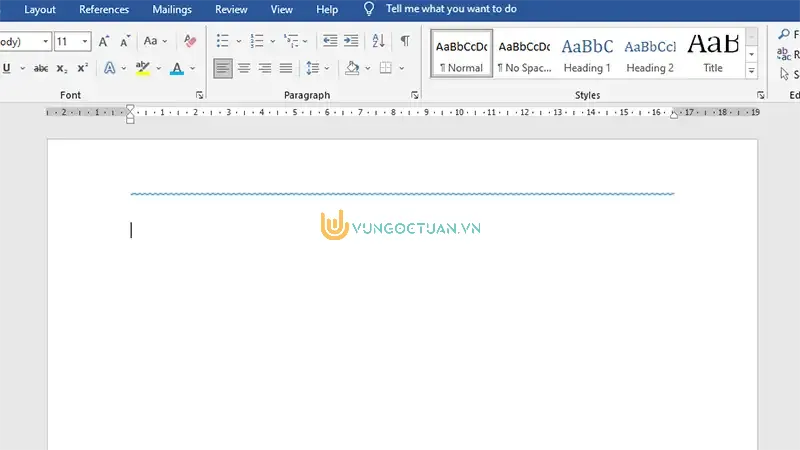
Task: Toggle strikethrough formatting
Action: coord(41,68)
